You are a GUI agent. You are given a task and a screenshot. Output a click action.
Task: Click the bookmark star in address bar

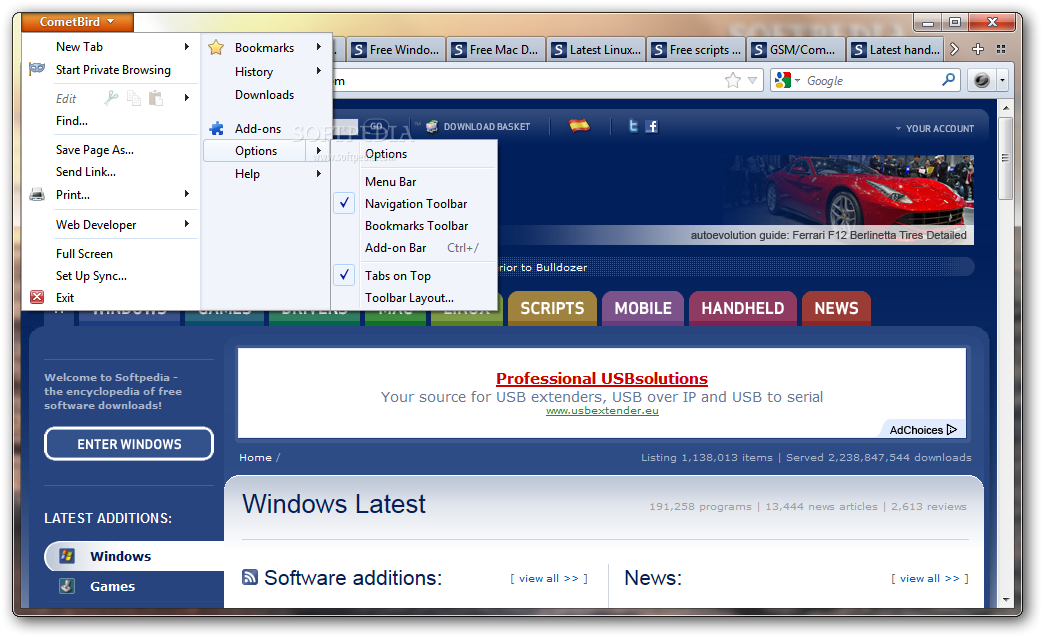(732, 80)
